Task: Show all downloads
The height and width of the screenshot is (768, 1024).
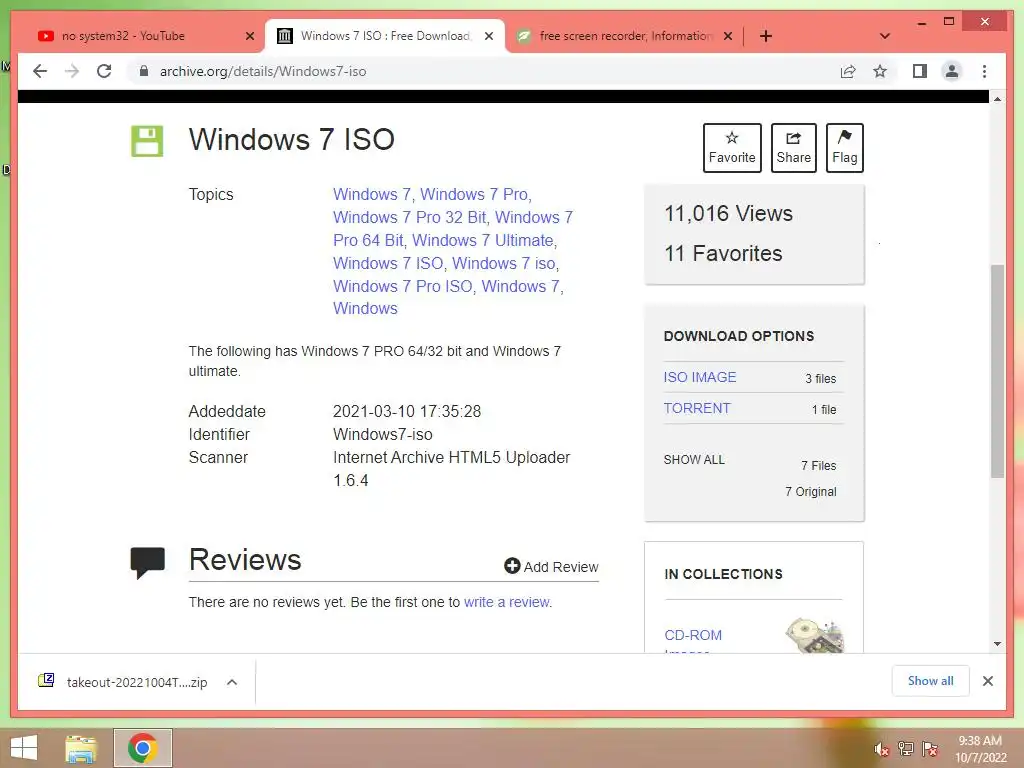Action: tap(931, 681)
